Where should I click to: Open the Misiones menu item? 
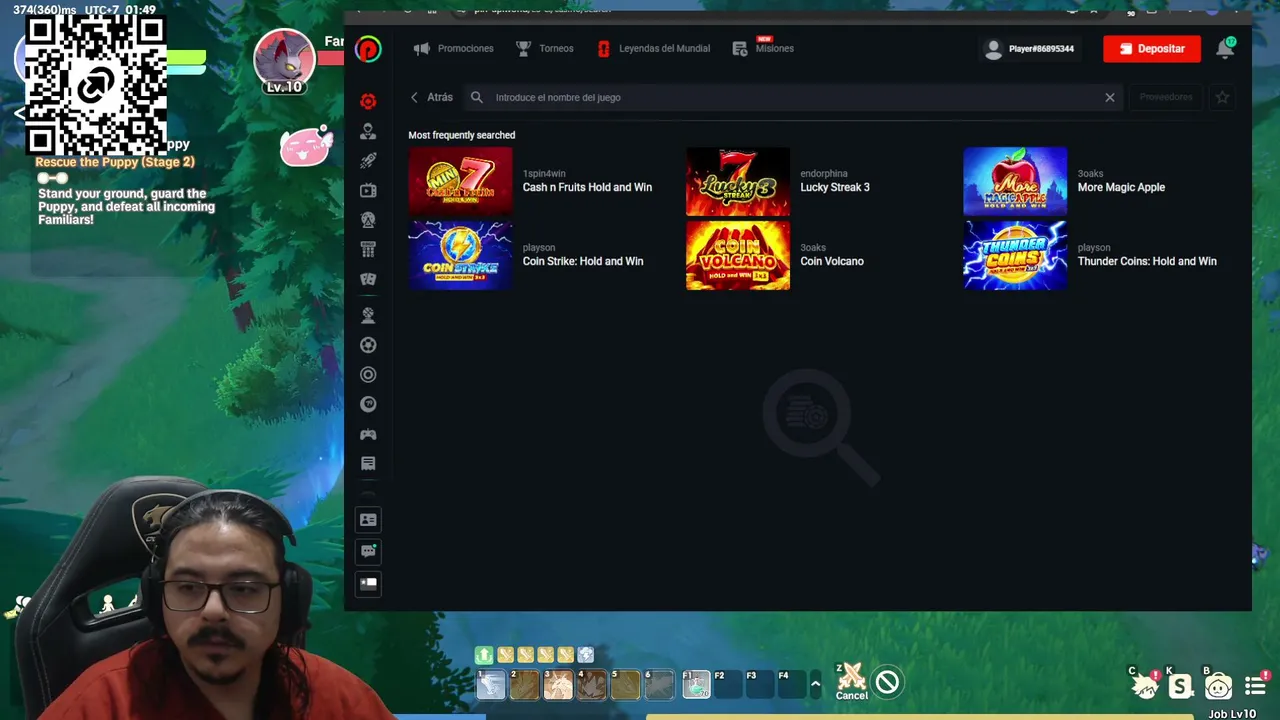(x=764, y=48)
